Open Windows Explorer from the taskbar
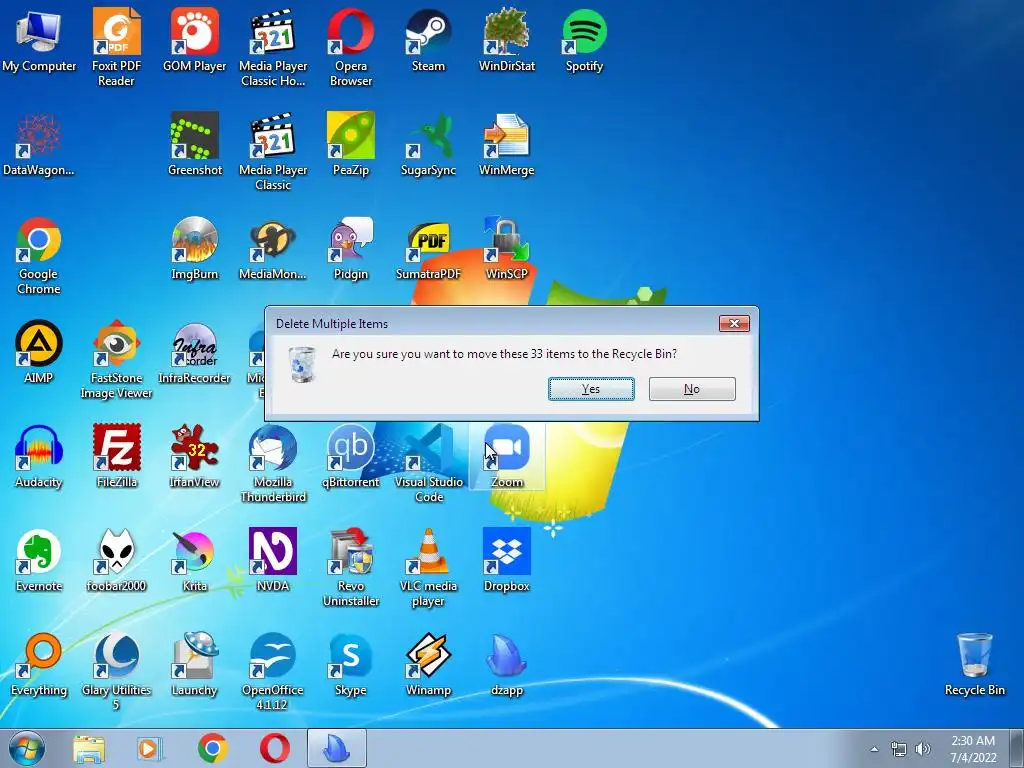 click(89, 749)
